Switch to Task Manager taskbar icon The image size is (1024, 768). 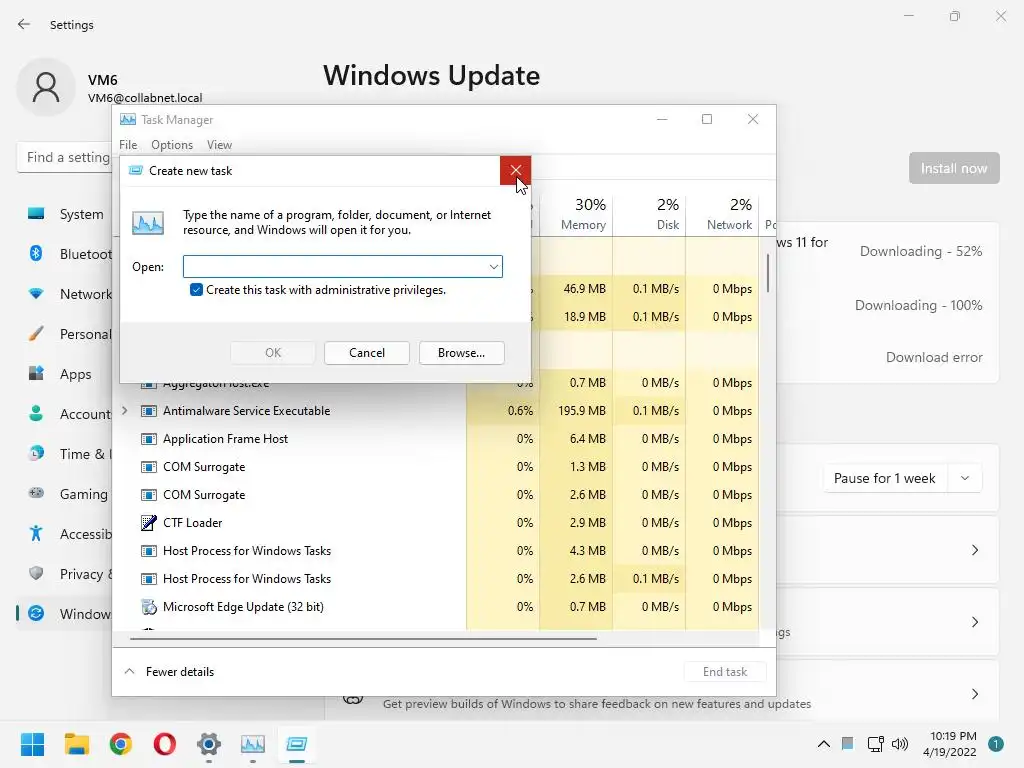click(x=253, y=744)
